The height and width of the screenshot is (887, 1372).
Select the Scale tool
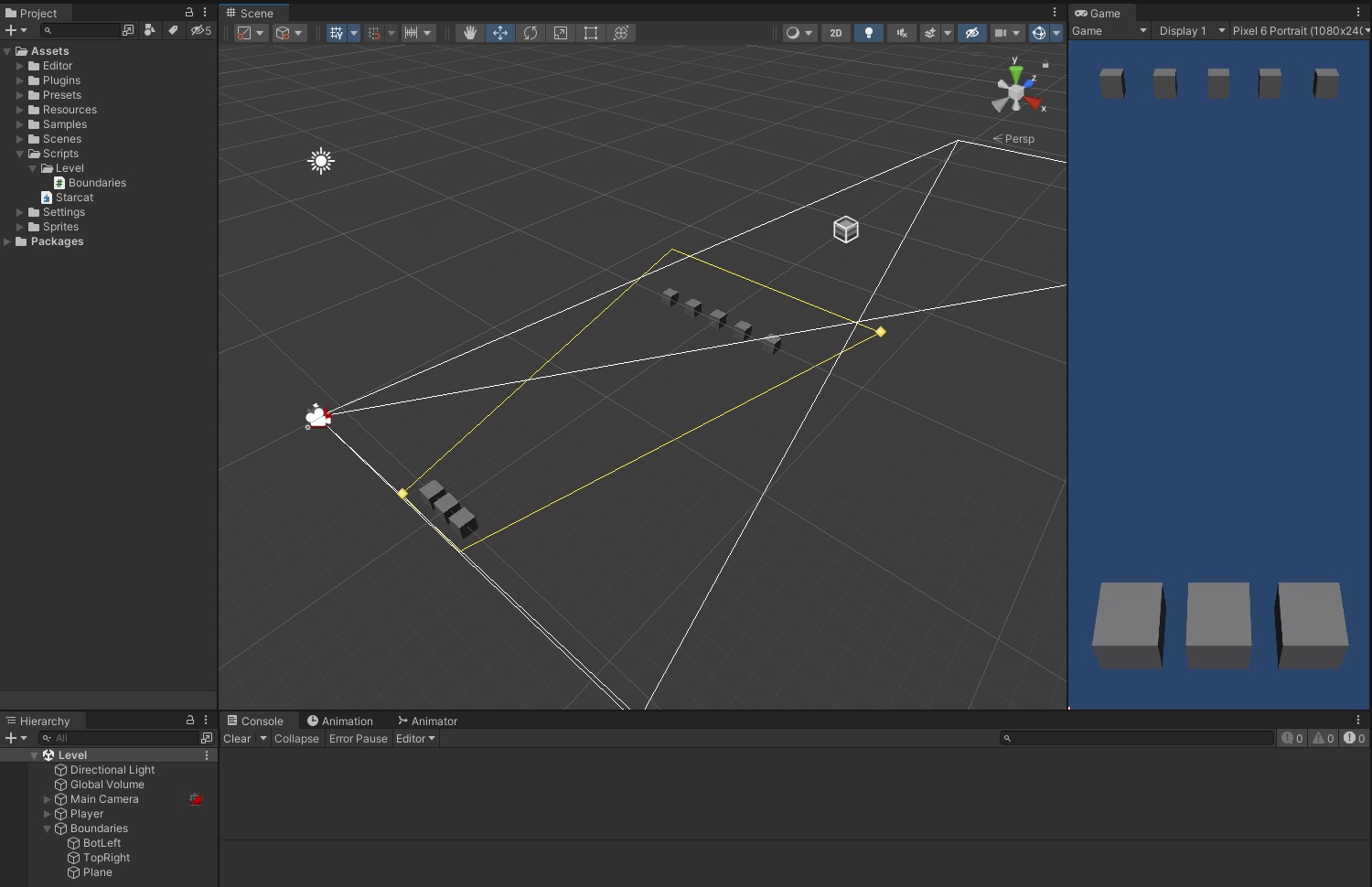point(561,33)
